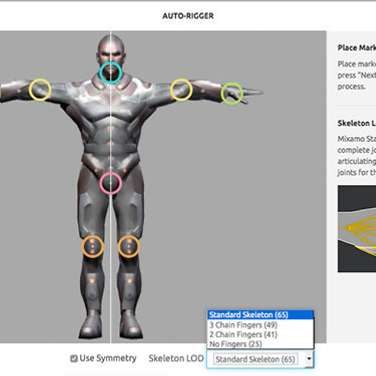The image size is (376, 376).
Task: Click the character's extended hand fingers
Action: pyautogui.click(x=252, y=94)
